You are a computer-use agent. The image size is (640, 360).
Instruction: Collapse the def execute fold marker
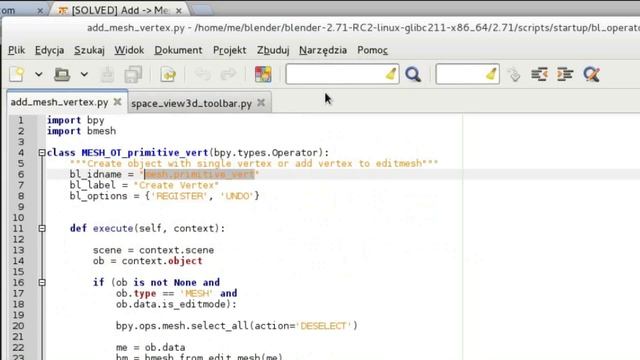tap(42, 229)
